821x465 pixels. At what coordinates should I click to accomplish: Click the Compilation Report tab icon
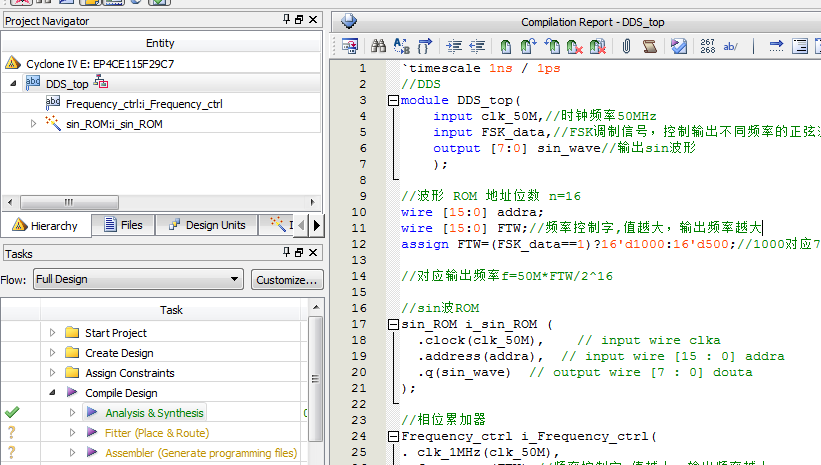pyautogui.click(x=349, y=21)
